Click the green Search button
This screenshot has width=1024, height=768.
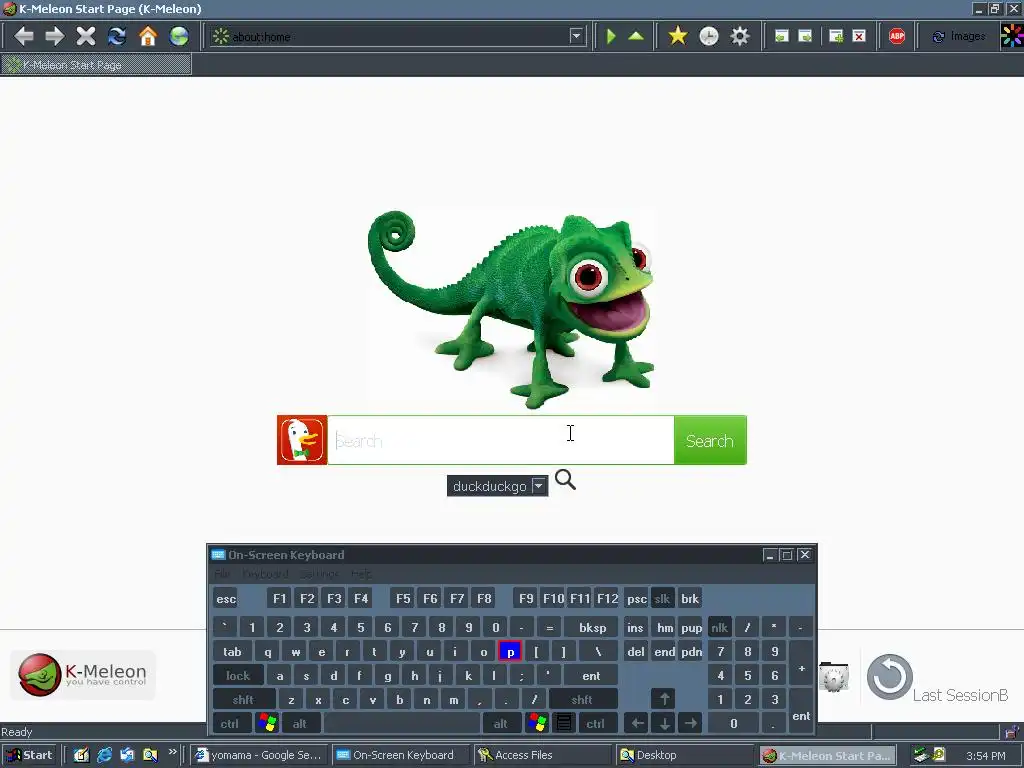coord(710,440)
